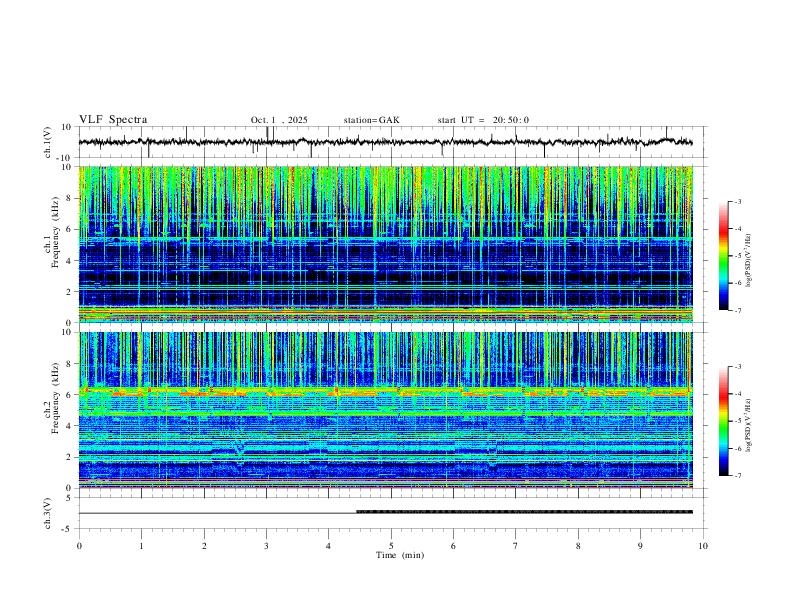Click inside the ch.2 spectrogram panel
Image resolution: width=792 pixels, height=612 pixels.
[385, 410]
